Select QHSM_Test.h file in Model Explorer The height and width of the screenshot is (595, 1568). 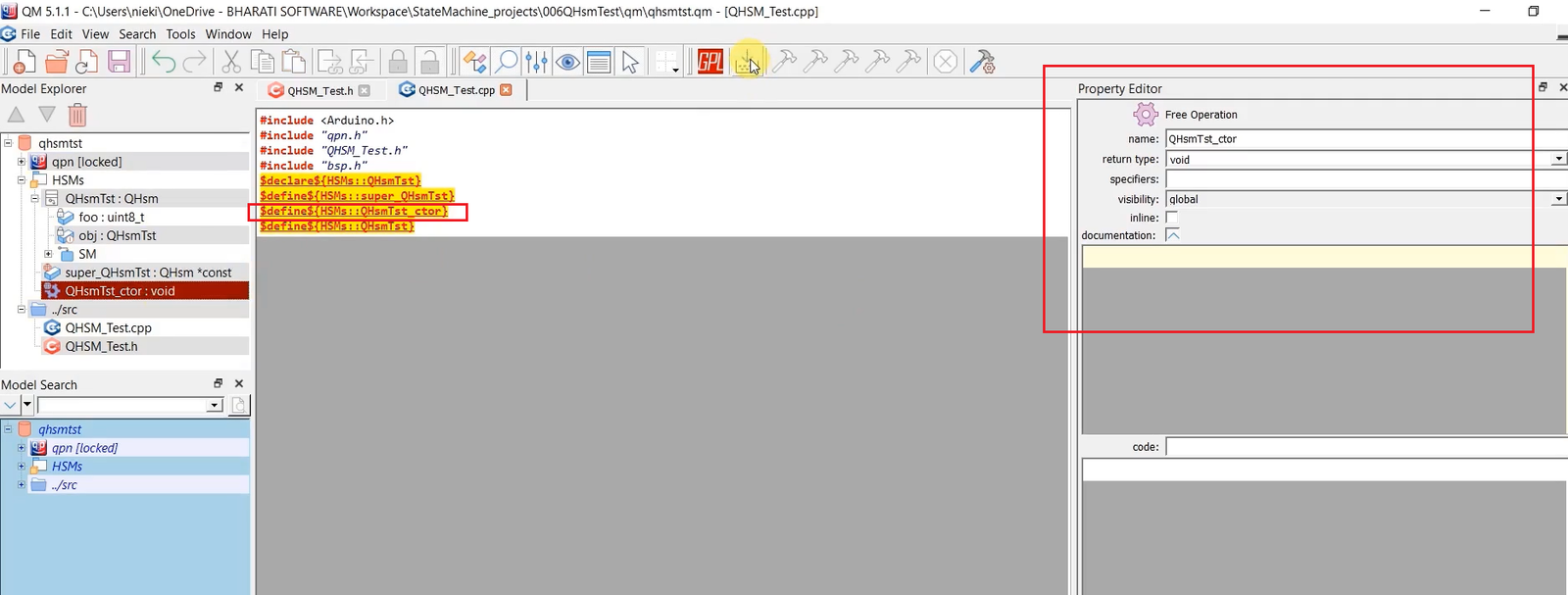tap(101, 346)
